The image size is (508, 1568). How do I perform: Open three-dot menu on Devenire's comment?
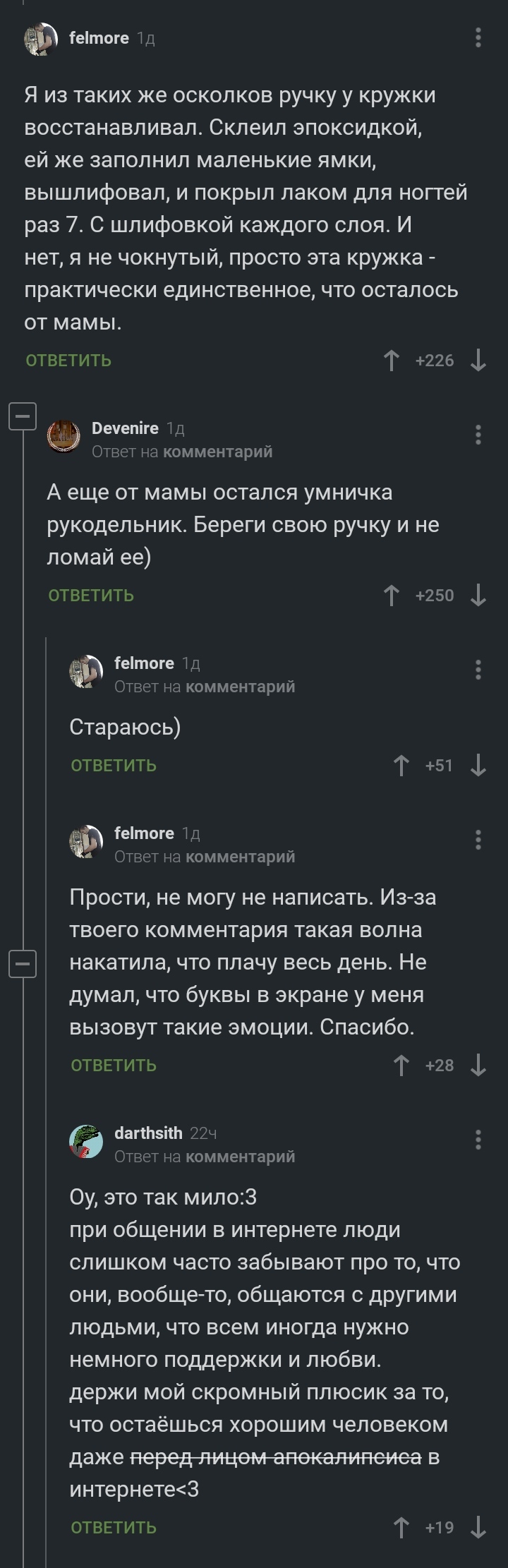478,435
